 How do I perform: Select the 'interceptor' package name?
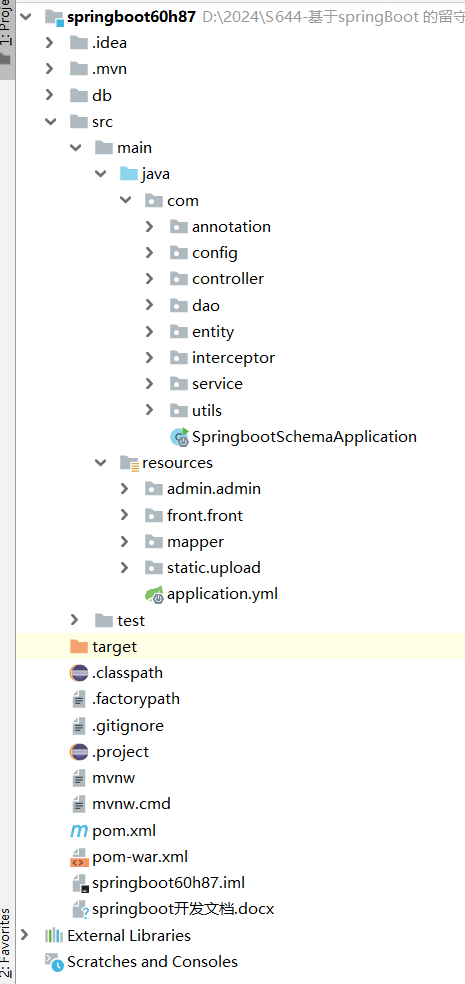pyautogui.click(x=233, y=358)
